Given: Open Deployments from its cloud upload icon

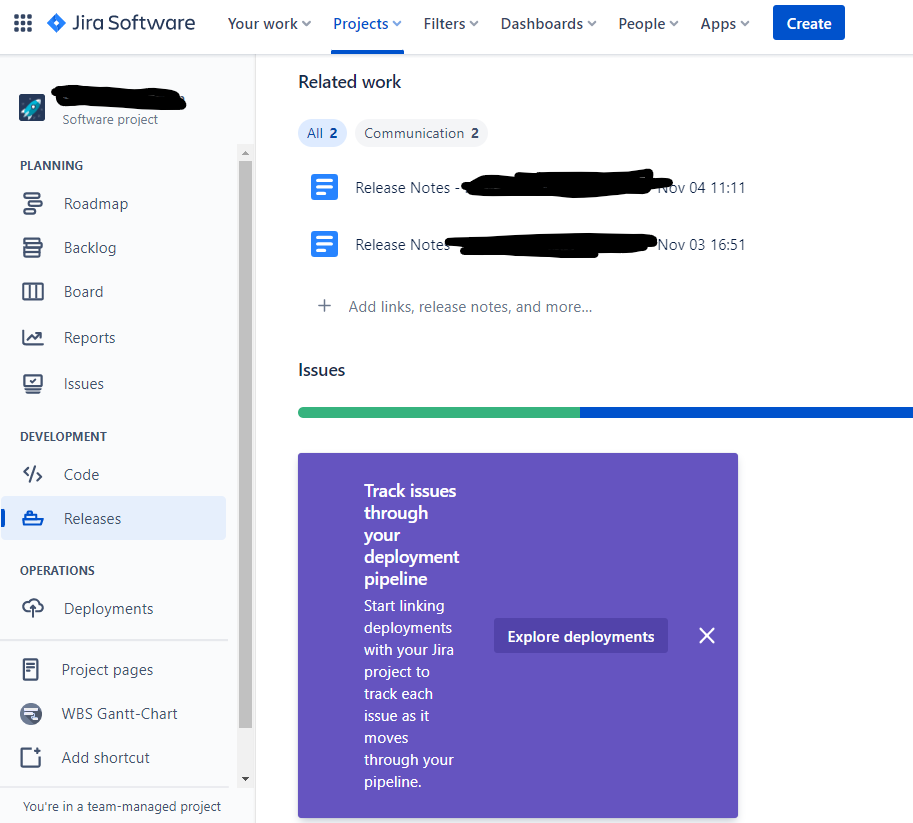Looking at the screenshot, I should 33,608.
